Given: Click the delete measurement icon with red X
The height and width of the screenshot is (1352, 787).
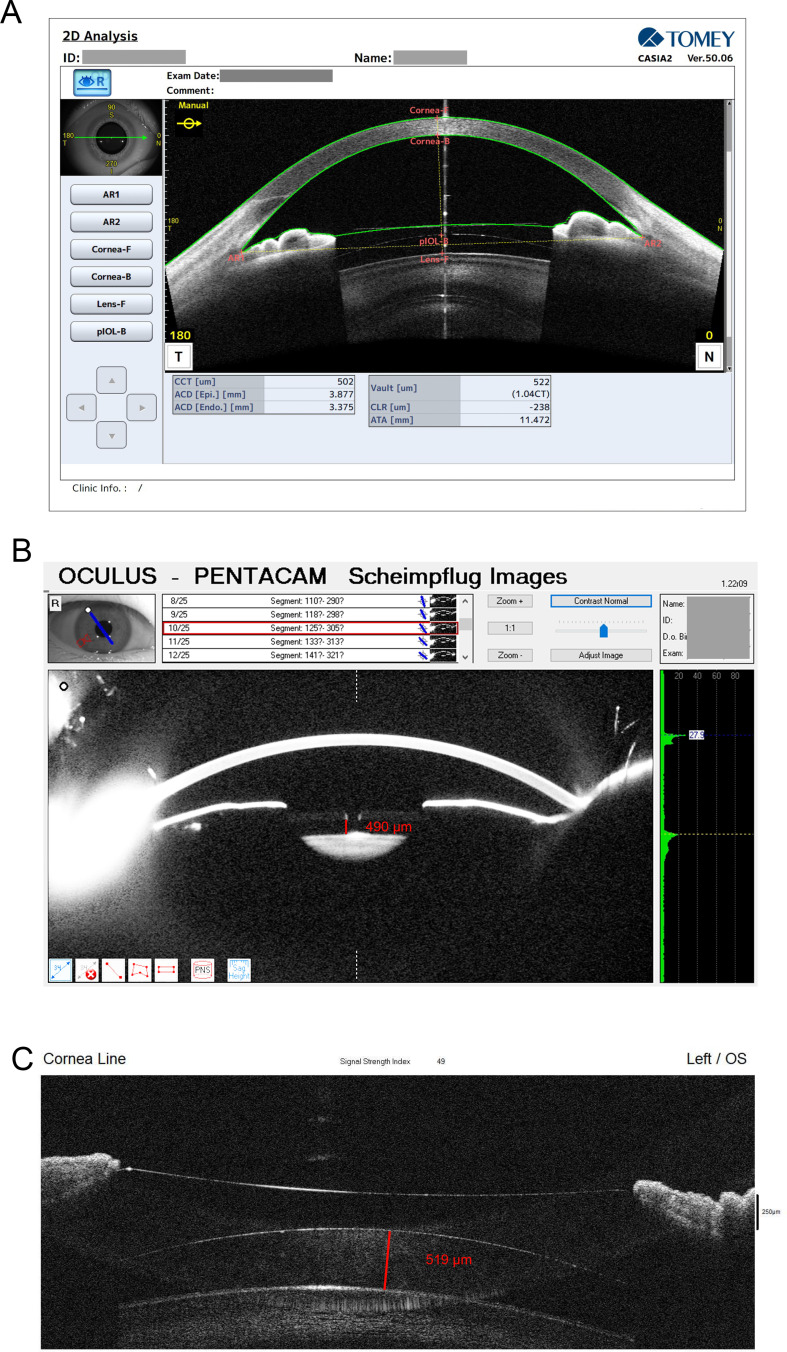Looking at the screenshot, I should click(x=87, y=969).
